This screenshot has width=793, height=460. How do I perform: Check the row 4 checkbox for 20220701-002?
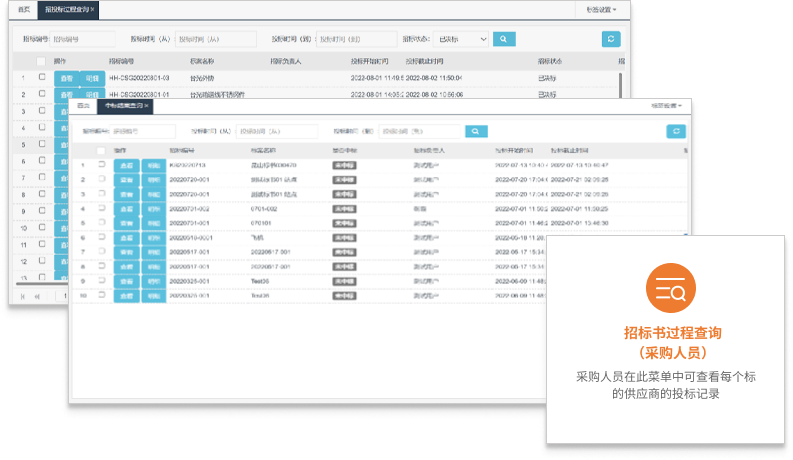100,208
